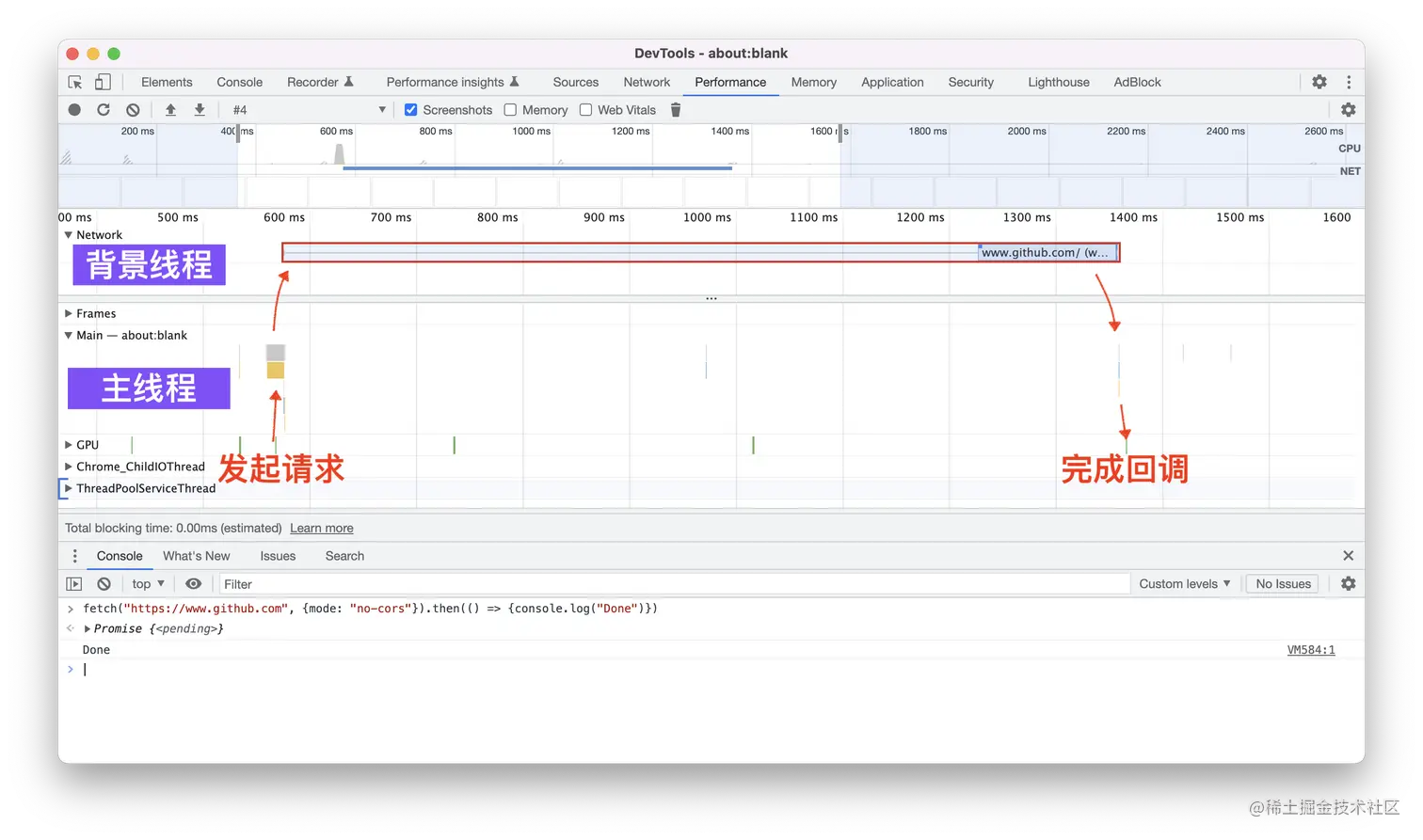Screen dimensions: 1423x840
Task: Start recording with the record button
Action: click(74, 110)
